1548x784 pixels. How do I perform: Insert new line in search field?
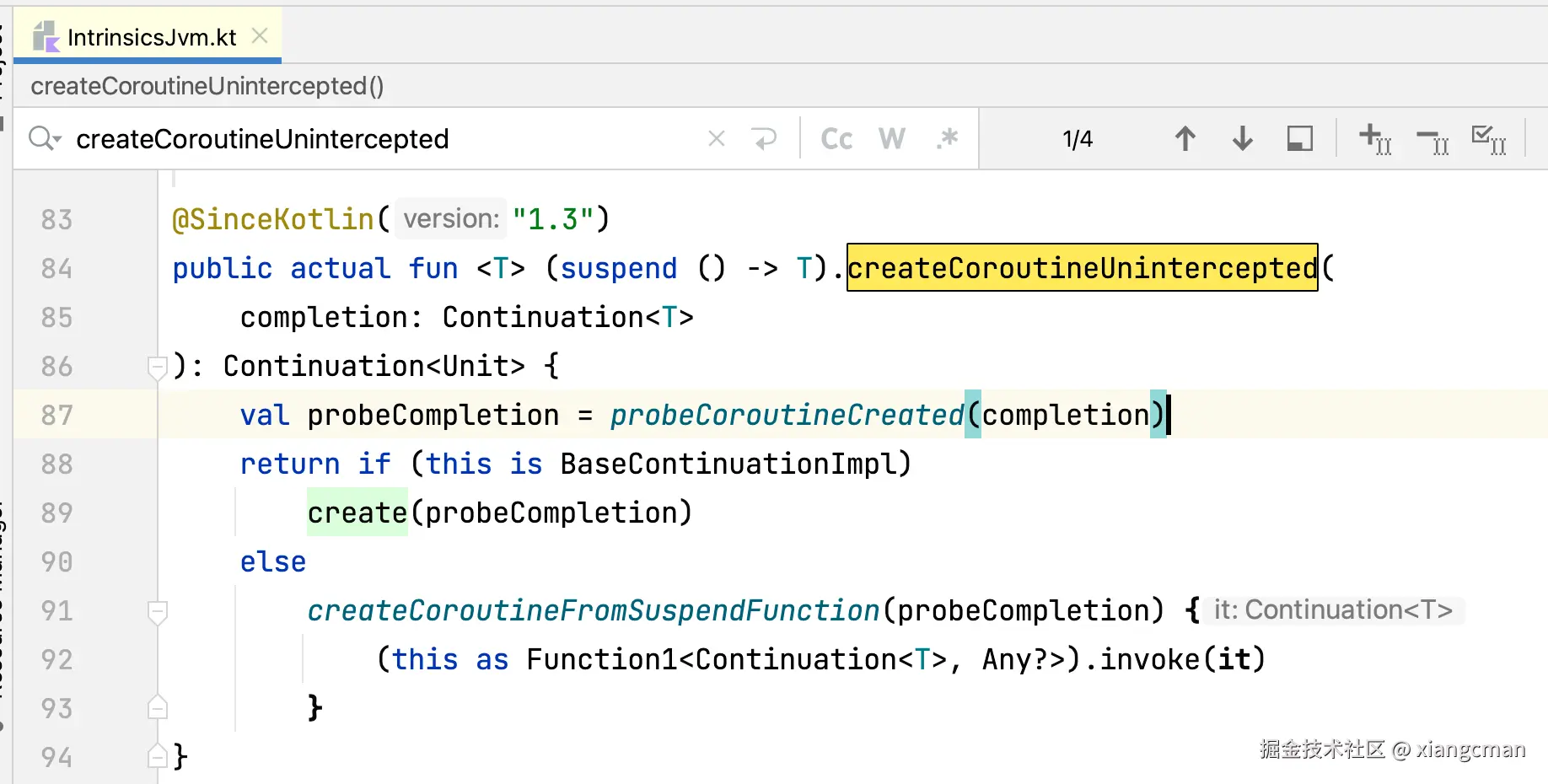coord(765,138)
